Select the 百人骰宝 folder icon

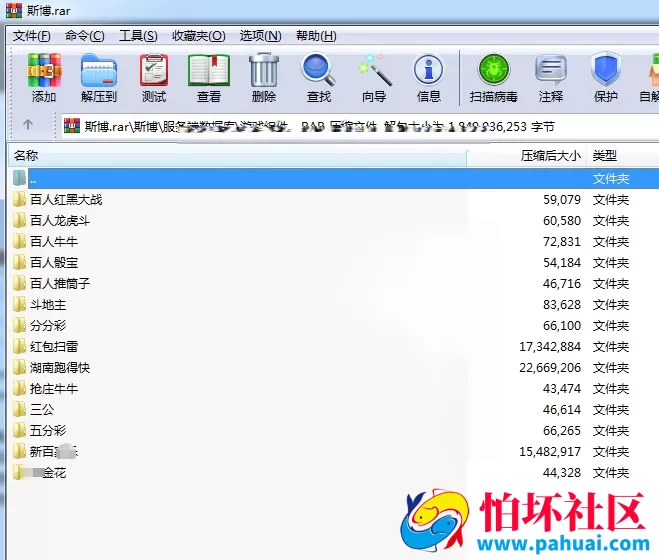(19, 262)
